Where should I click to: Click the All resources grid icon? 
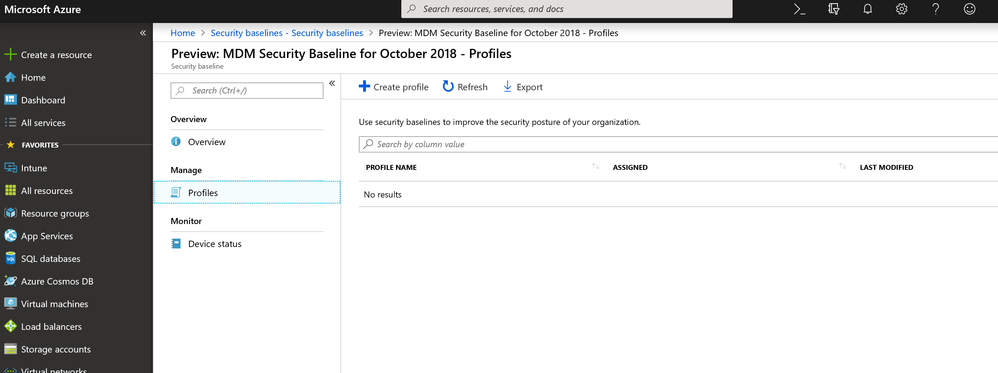point(10,190)
